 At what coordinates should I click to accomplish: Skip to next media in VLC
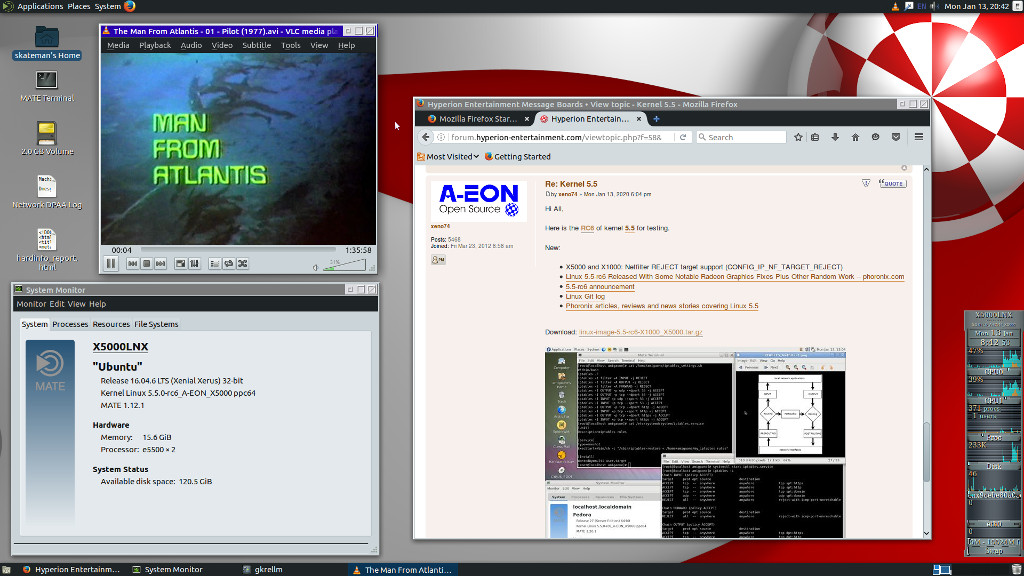click(x=161, y=264)
